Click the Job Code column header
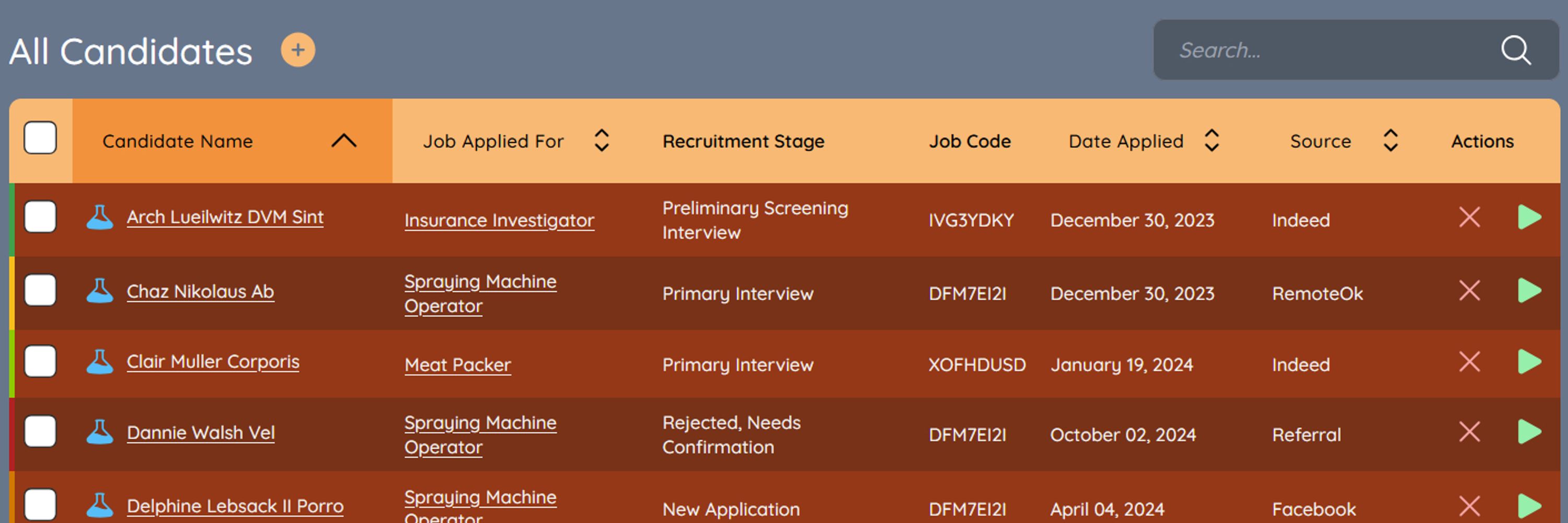1568x523 pixels. 970,141
